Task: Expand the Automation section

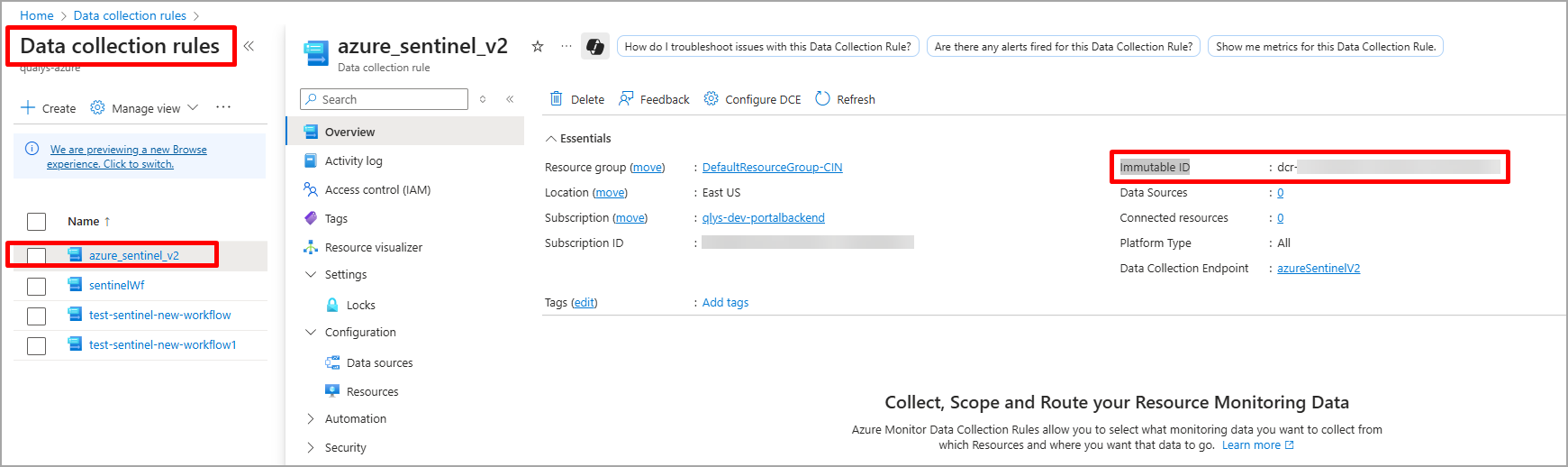Action: tap(311, 419)
